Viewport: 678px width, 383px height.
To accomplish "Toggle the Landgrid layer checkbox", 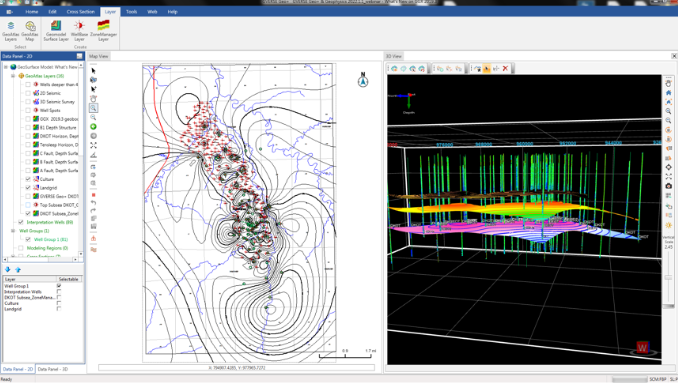I will [28, 188].
